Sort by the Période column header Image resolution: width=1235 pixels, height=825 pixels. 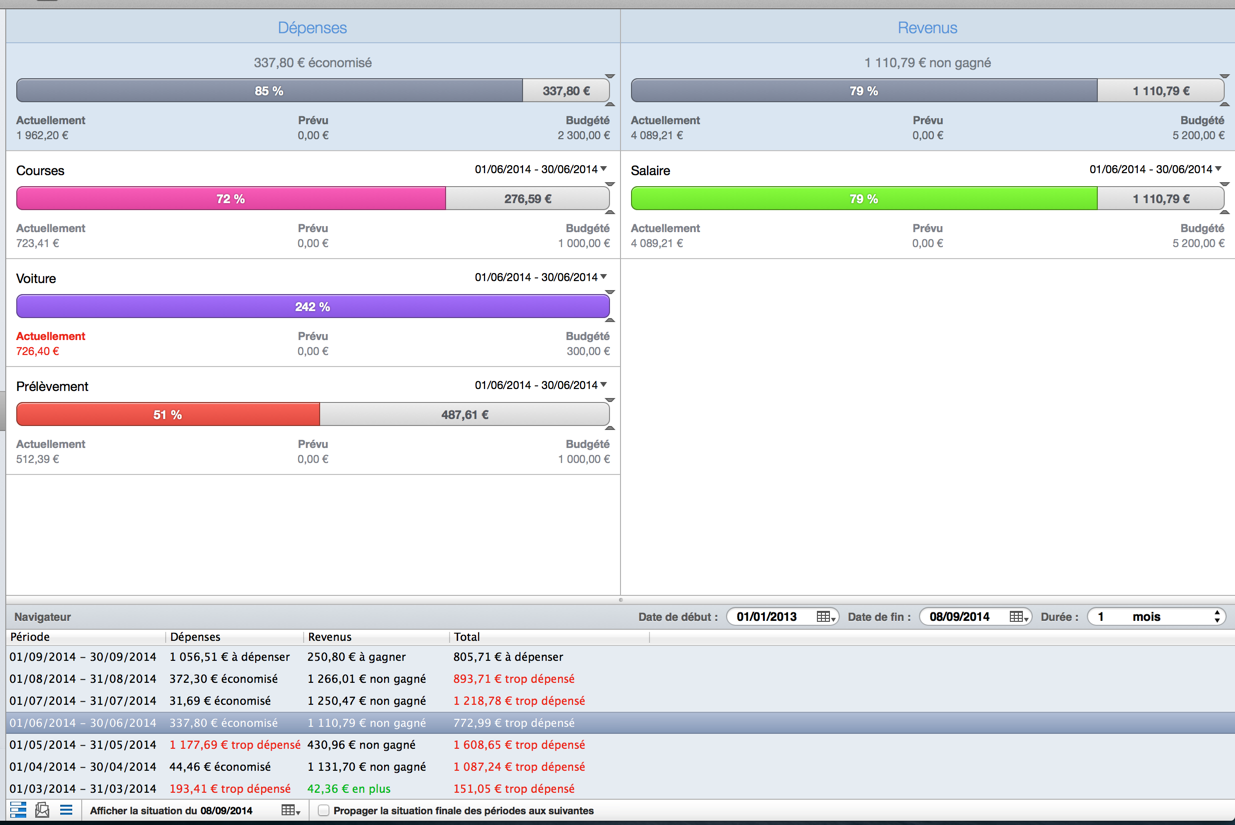86,637
